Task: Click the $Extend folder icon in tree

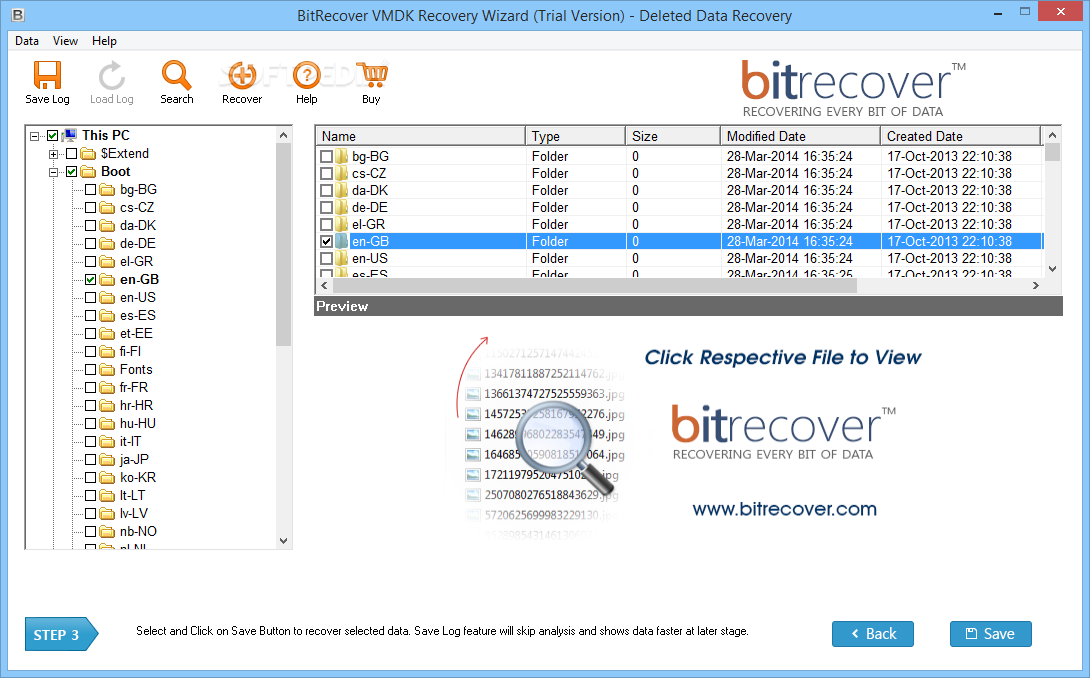Action: click(x=88, y=154)
